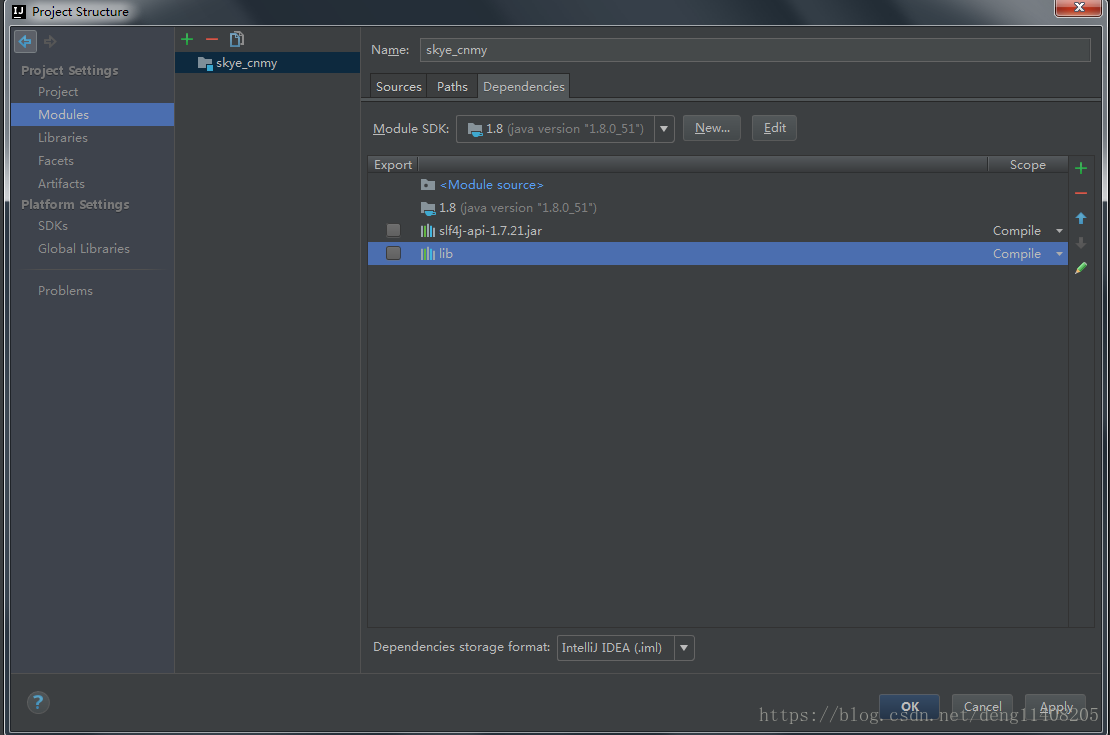
Task: Edit dependency with the pencil icon
Action: (1081, 268)
